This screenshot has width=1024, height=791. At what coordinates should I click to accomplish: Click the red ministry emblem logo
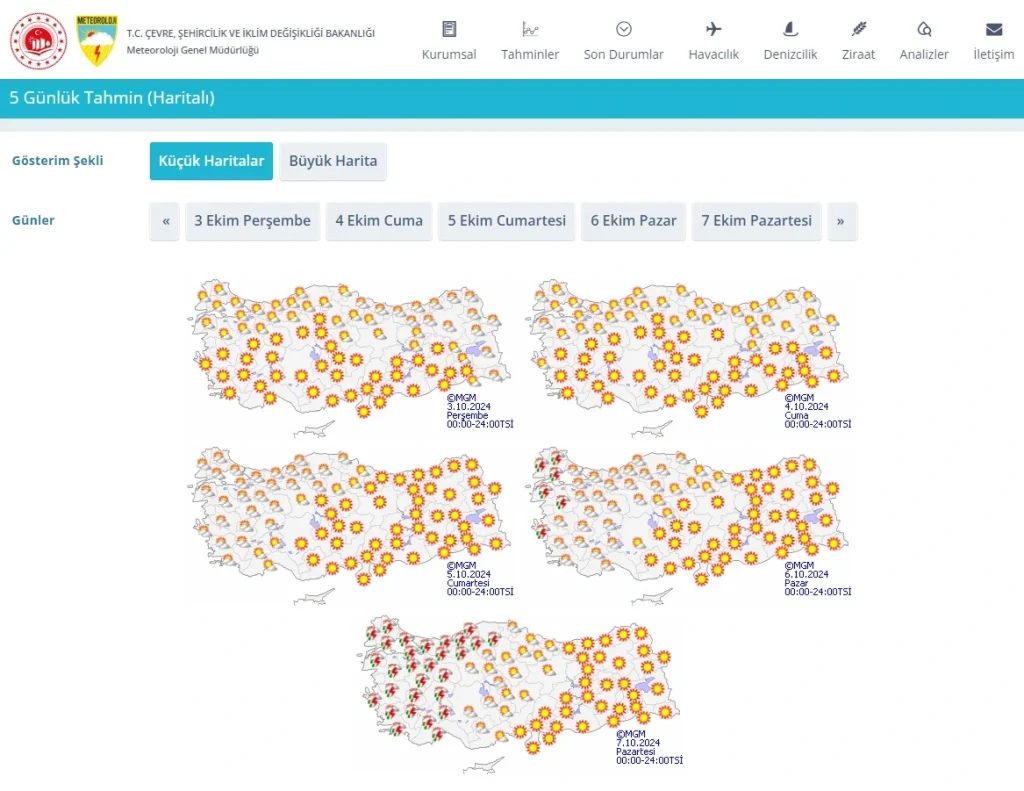point(39,41)
